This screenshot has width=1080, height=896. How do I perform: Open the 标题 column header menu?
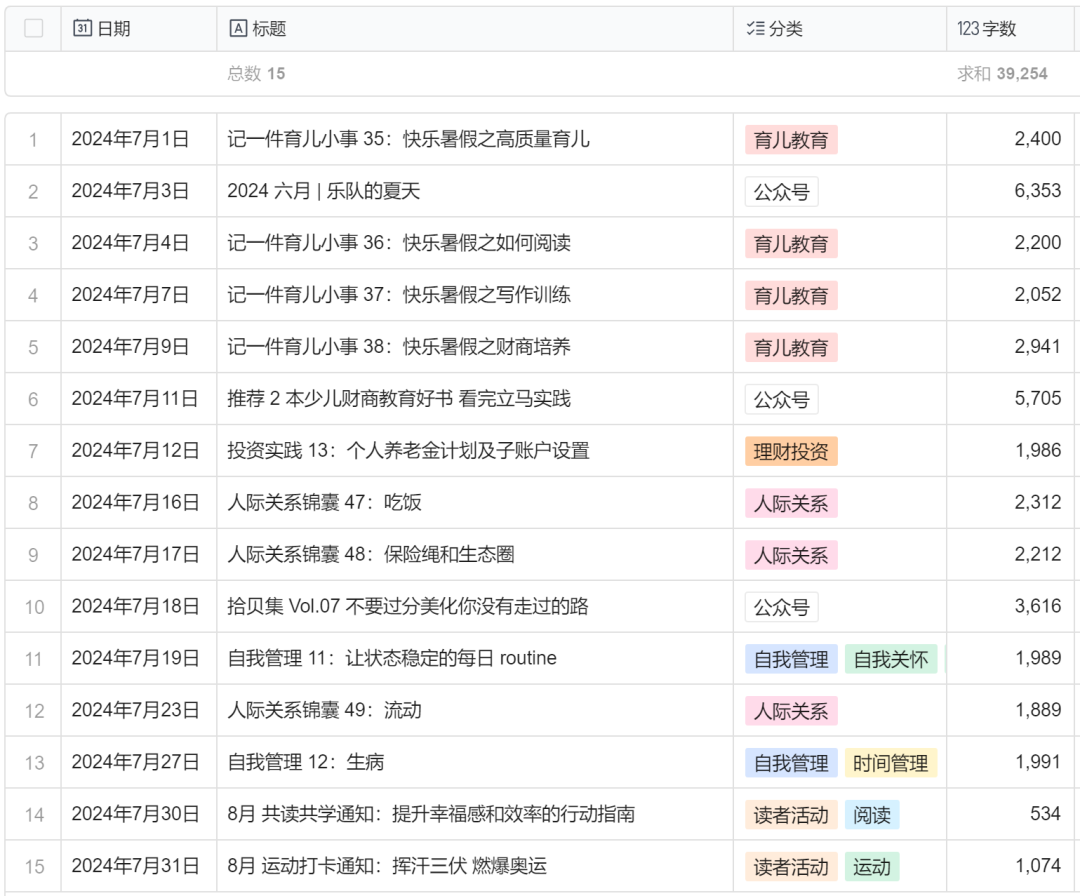(475, 28)
